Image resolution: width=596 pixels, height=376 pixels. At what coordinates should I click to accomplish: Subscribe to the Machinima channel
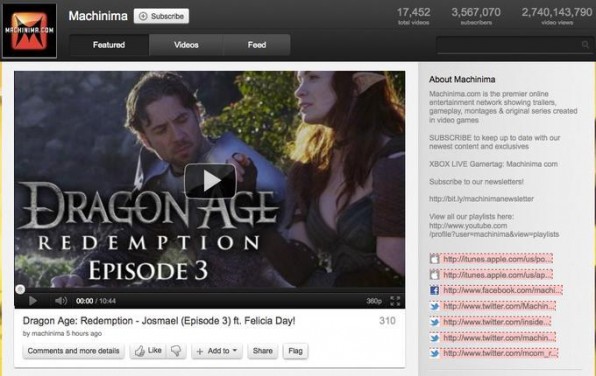pyautogui.click(x=162, y=16)
